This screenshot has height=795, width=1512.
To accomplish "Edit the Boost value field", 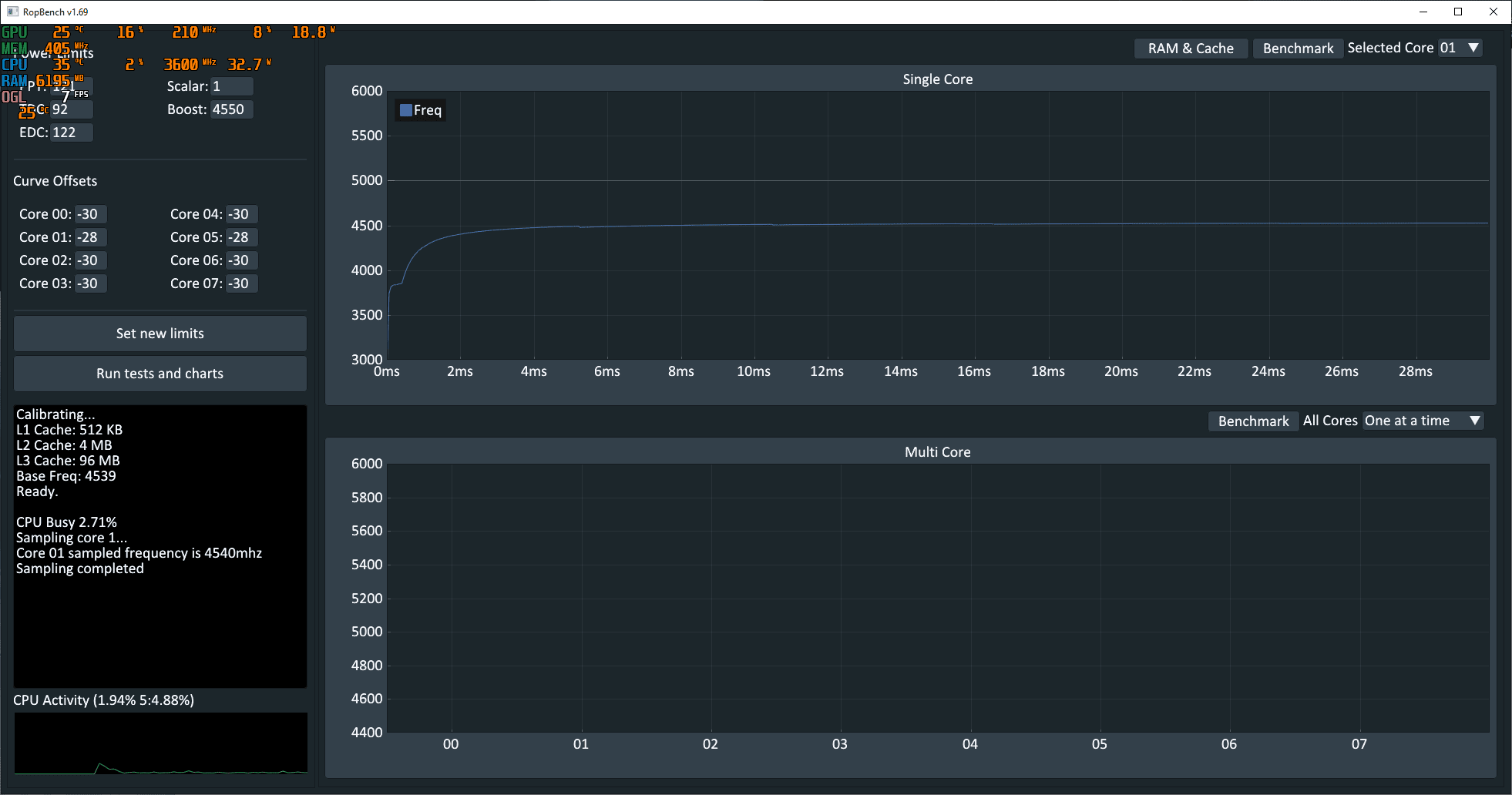I will pos(232,109).
